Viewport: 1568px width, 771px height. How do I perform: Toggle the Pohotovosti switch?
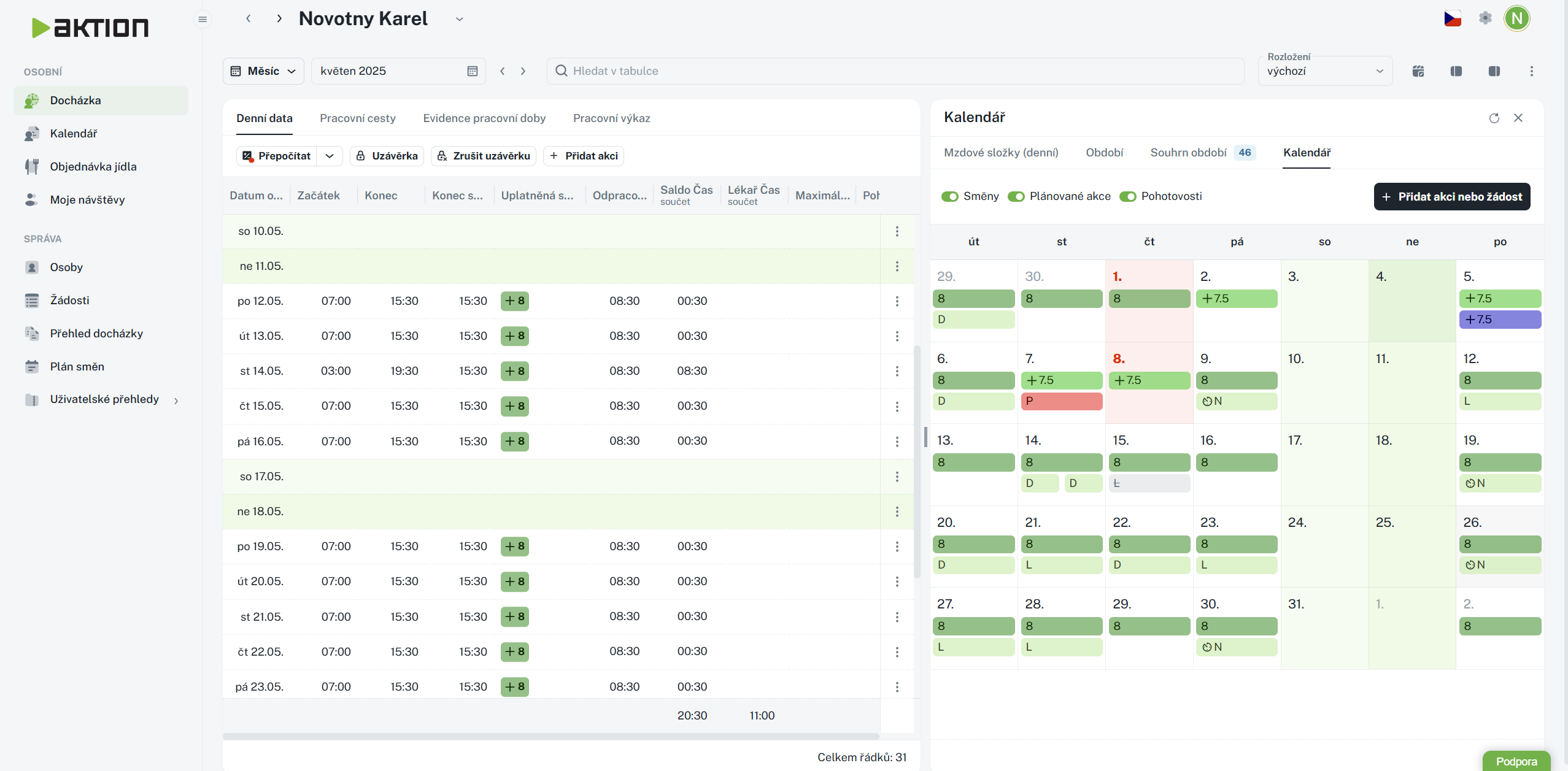point(1128,196)
